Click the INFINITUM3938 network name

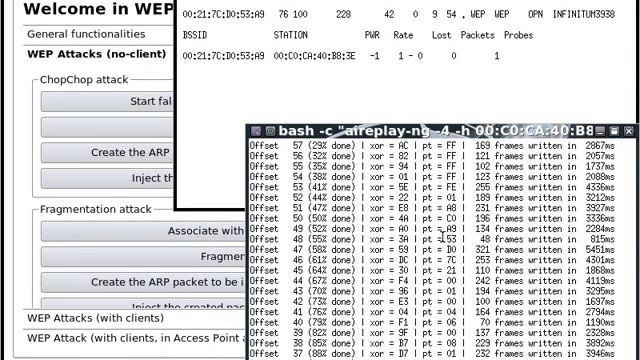584,14
